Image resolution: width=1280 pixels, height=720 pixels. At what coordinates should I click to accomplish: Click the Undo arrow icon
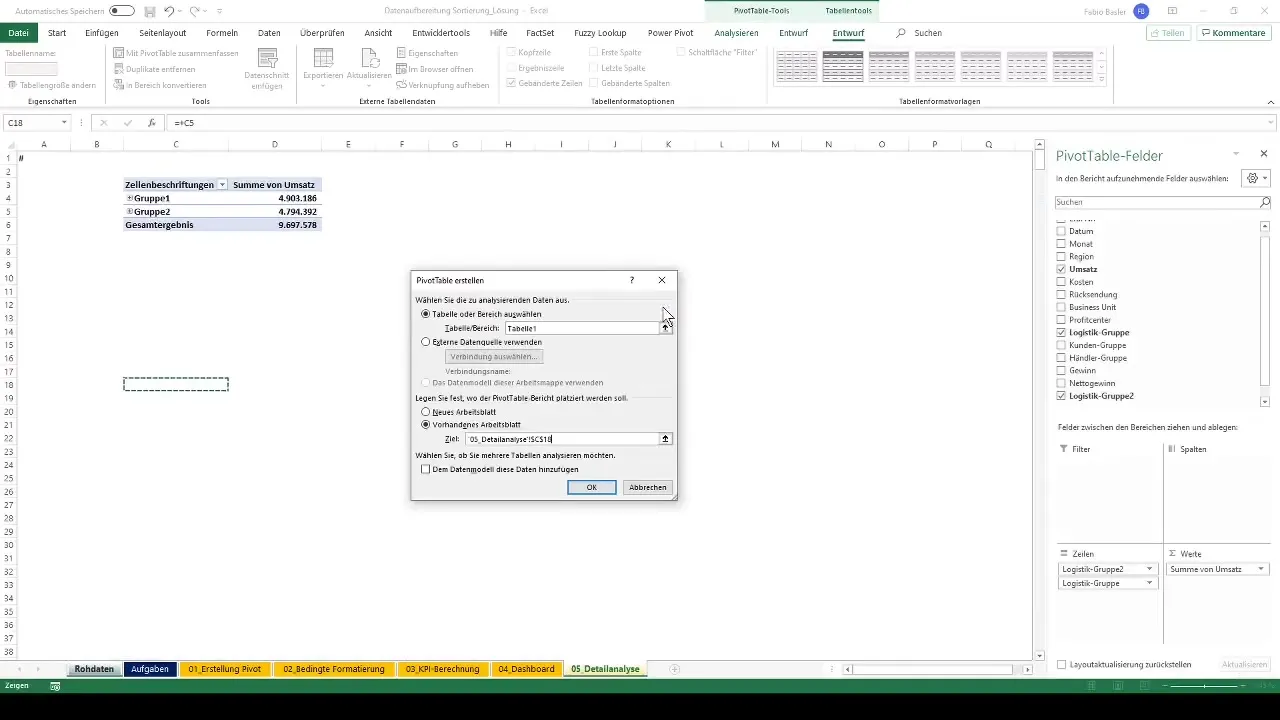click(x=169, y=11)
